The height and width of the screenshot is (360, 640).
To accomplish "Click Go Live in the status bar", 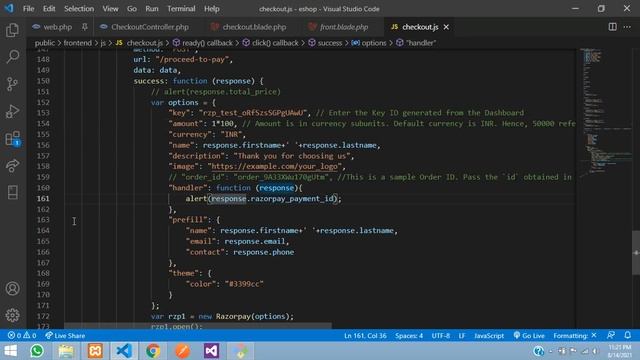I will tap(529, 336).
